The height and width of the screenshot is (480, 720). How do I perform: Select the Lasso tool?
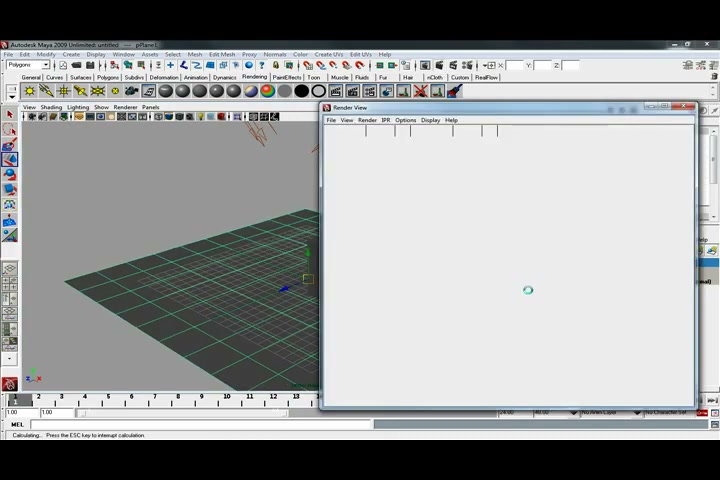[x=10, y=129]
